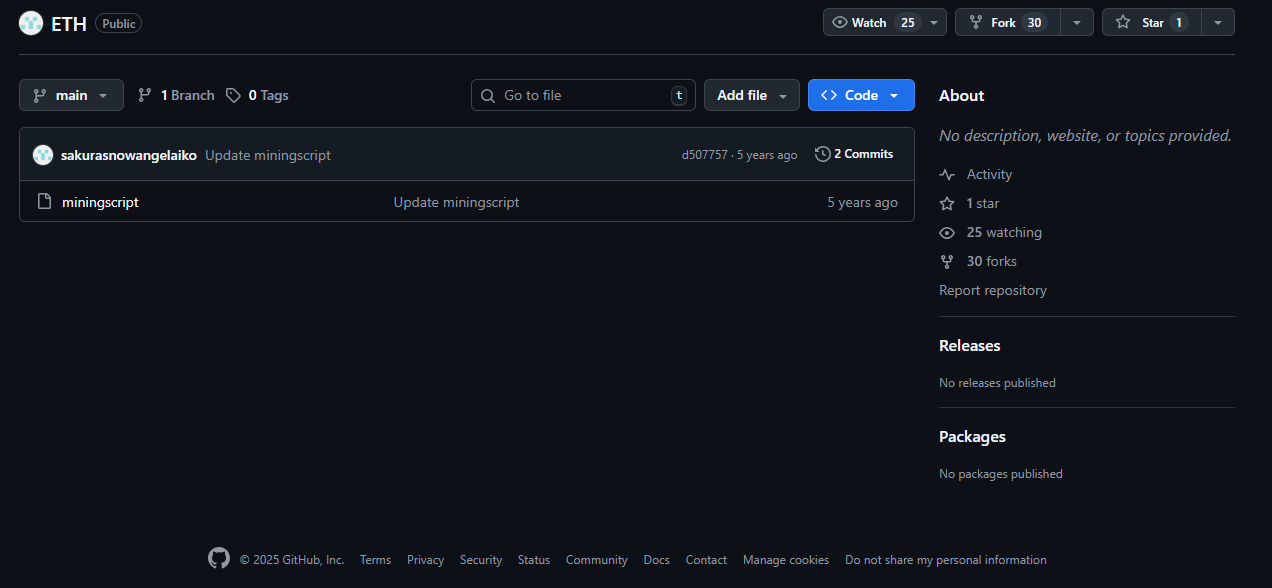Star the ETH repository
The image size is (1272, 588).
(x=1152, y=22)
